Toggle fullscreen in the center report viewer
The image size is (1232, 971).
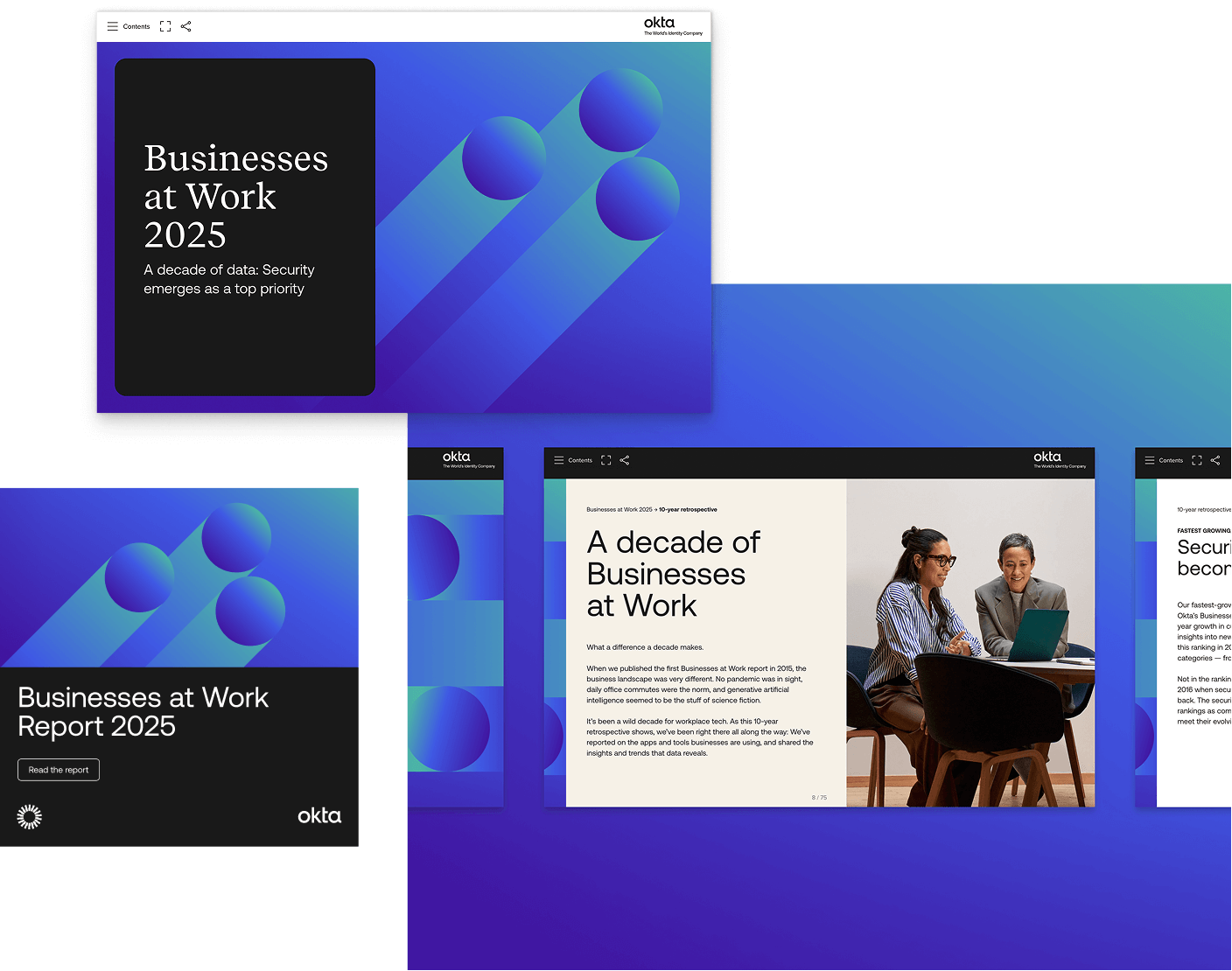(x=605, y=460)
